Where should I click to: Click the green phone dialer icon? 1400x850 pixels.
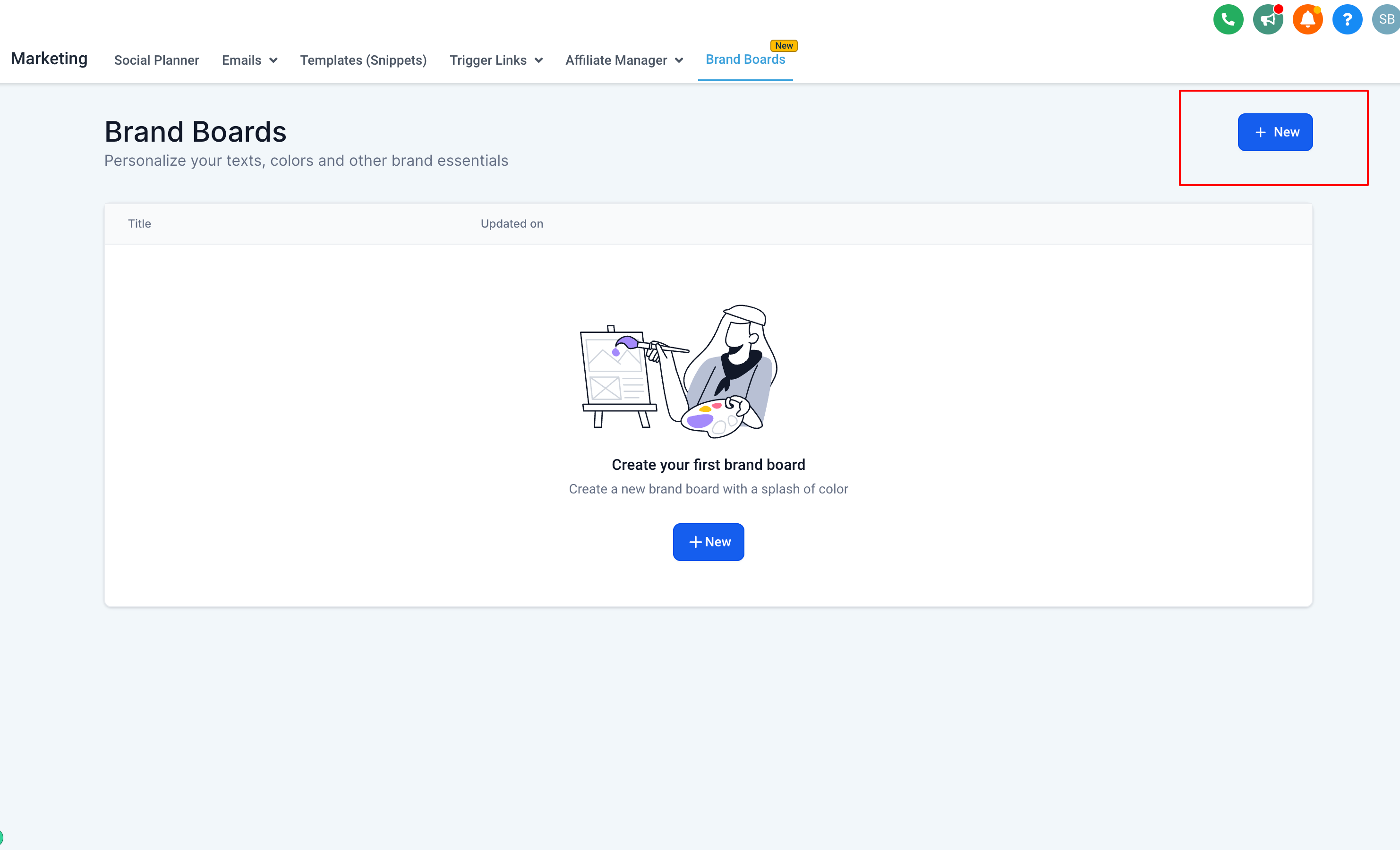pos(1228,20)
